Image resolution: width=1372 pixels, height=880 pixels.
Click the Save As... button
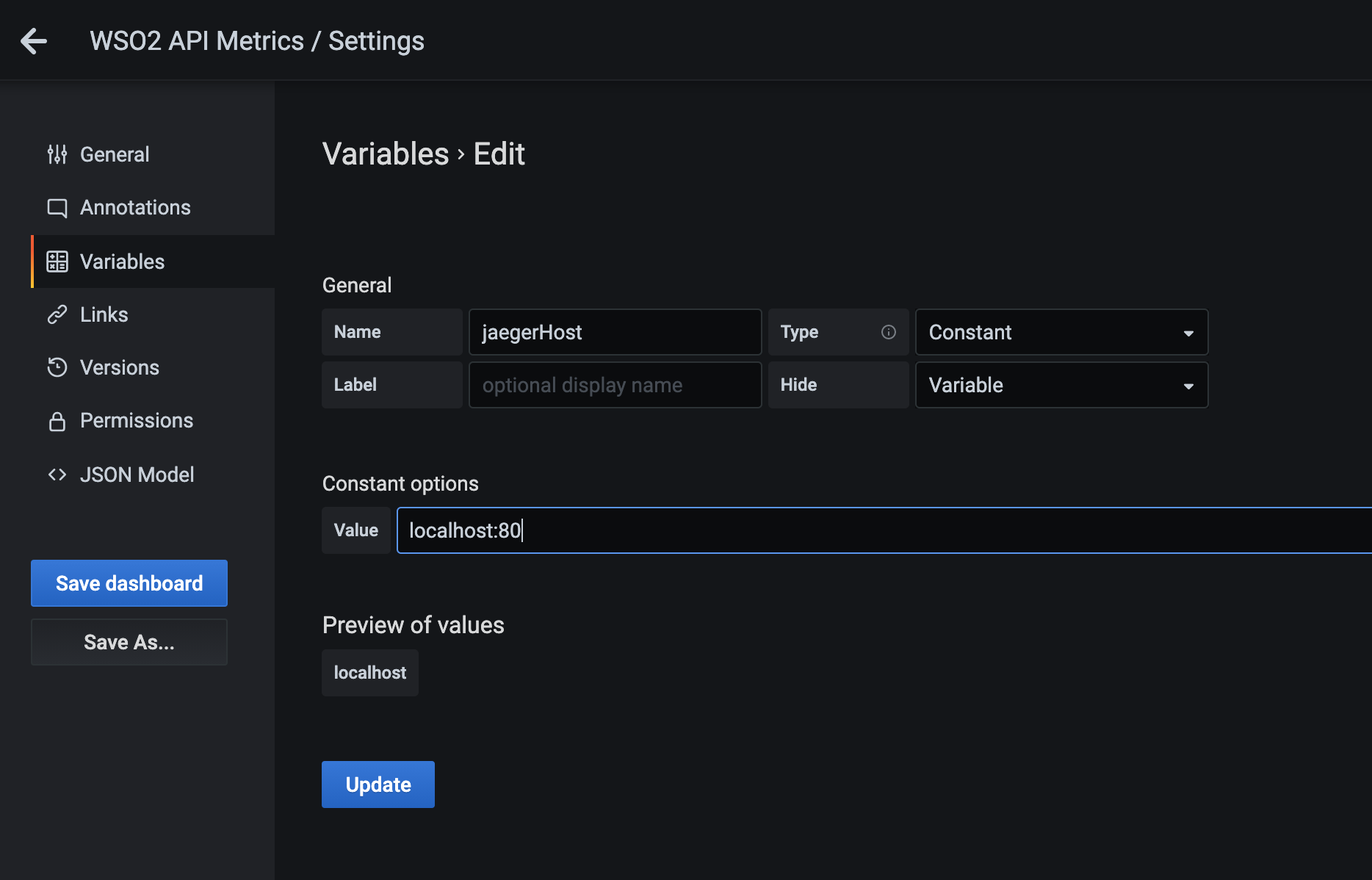(129, 642)
